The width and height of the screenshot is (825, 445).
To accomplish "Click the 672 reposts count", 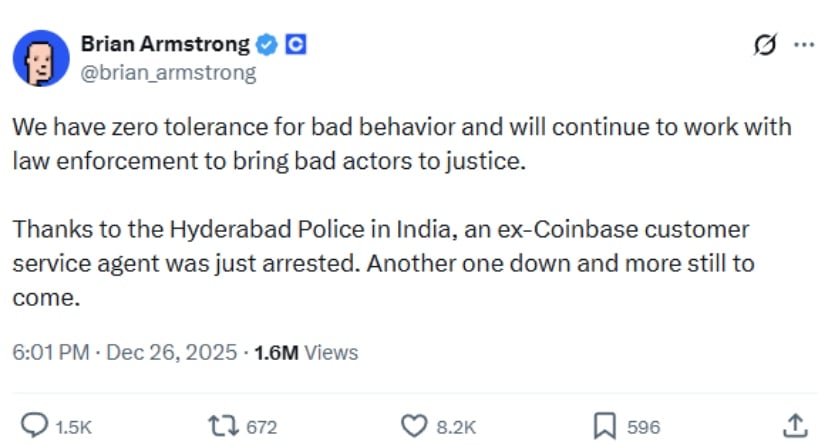I will tap(261, 427).
